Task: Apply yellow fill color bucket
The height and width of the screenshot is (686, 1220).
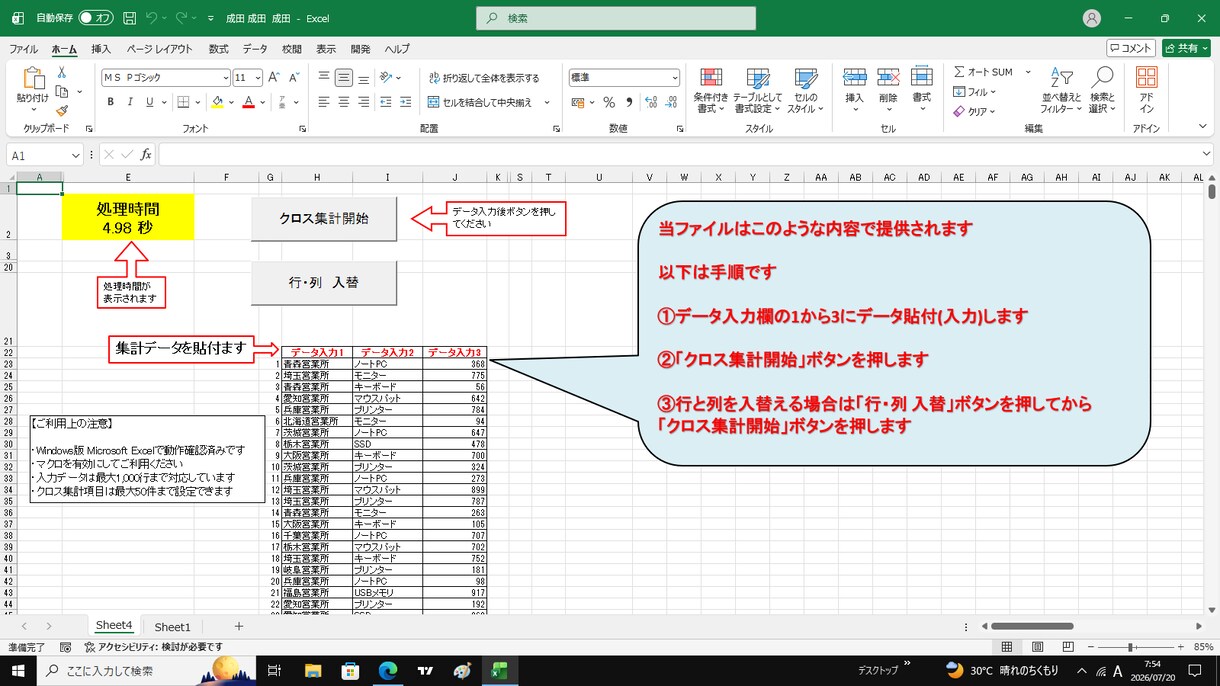Action: coord(217,102)
